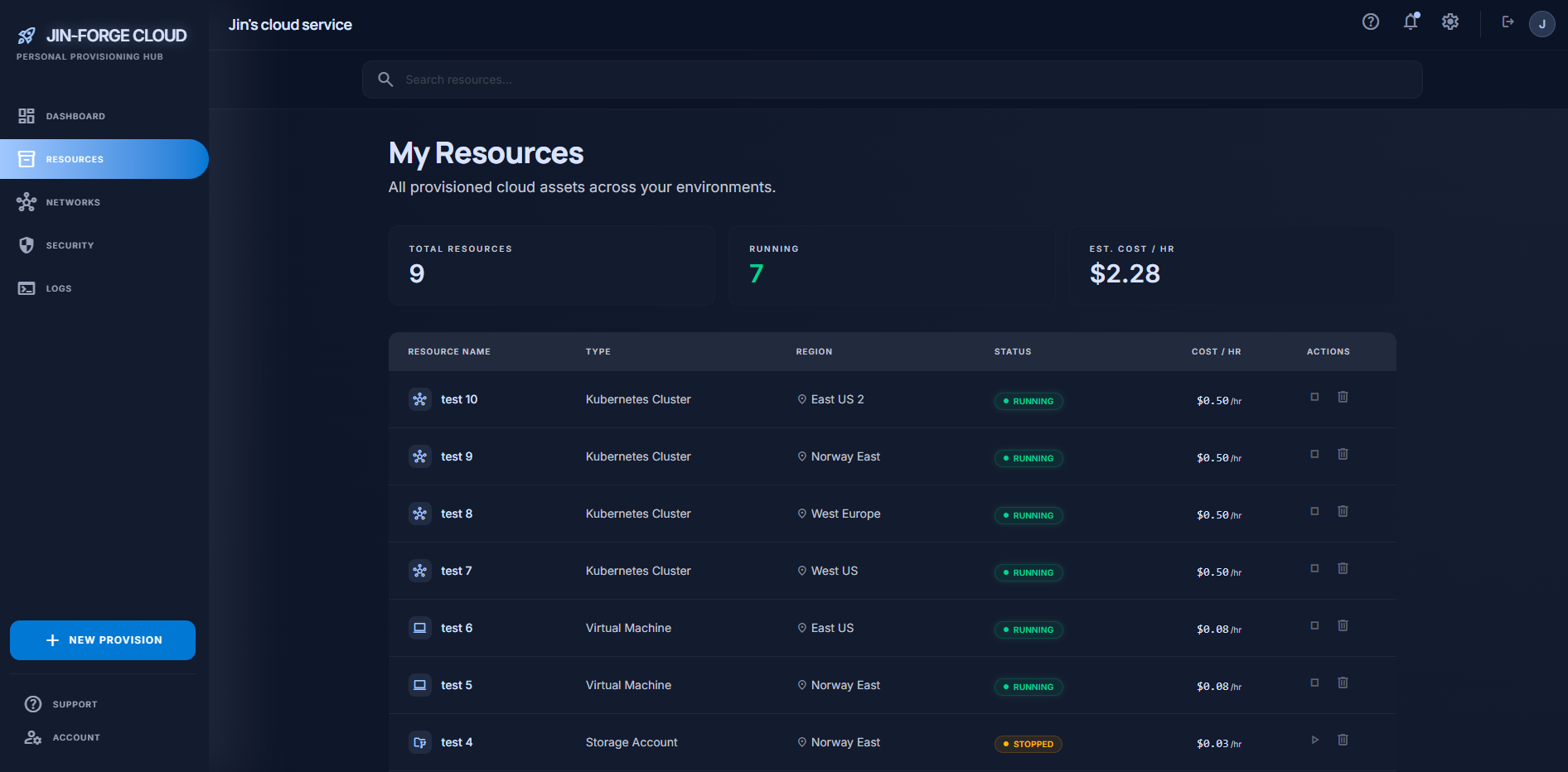Delete the test 4 resource
The height and width of the screenshot is (772, 1568).
(1343, 740)
